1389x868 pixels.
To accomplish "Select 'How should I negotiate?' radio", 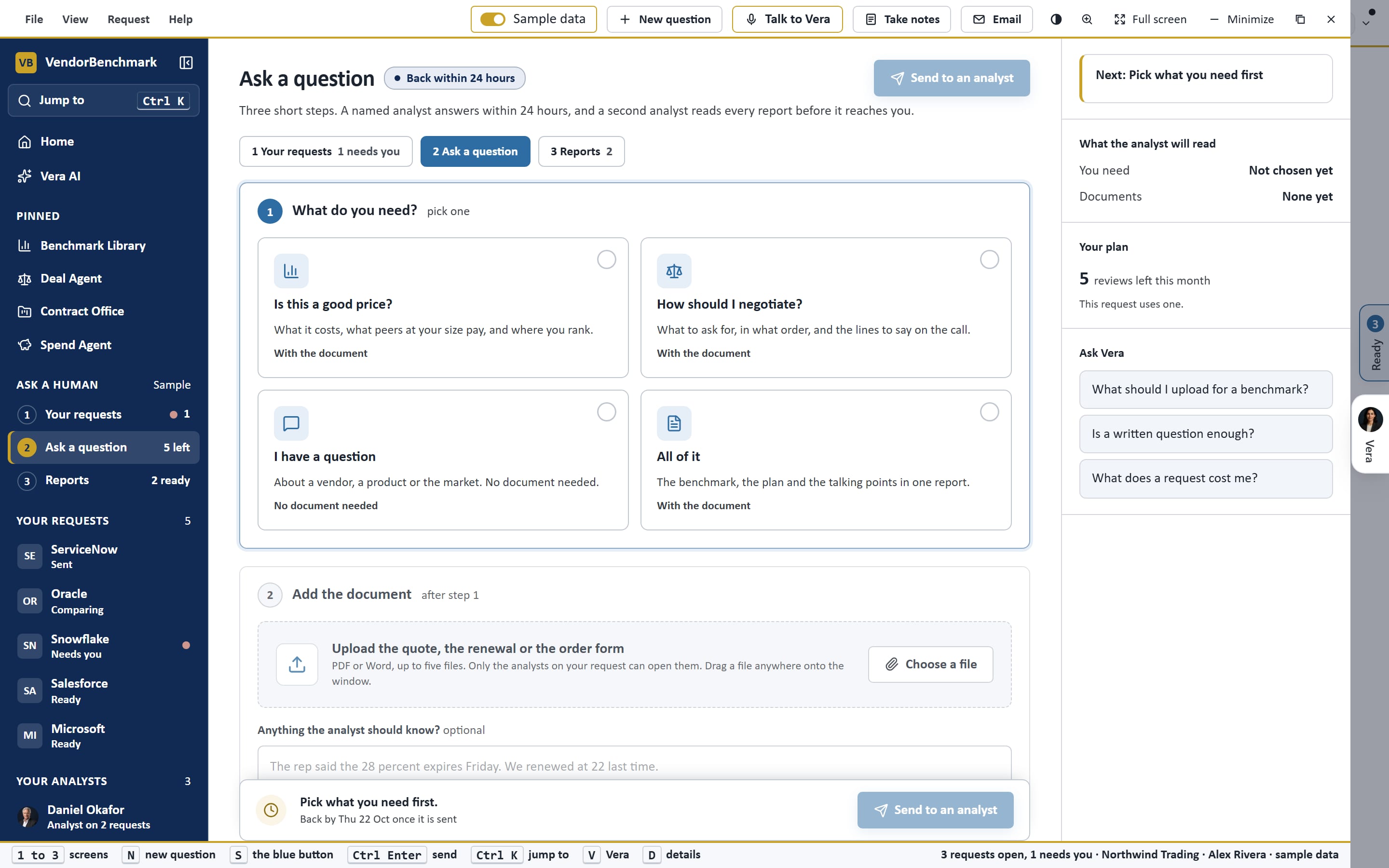I will pyautogui.click(x=989, y=259).
